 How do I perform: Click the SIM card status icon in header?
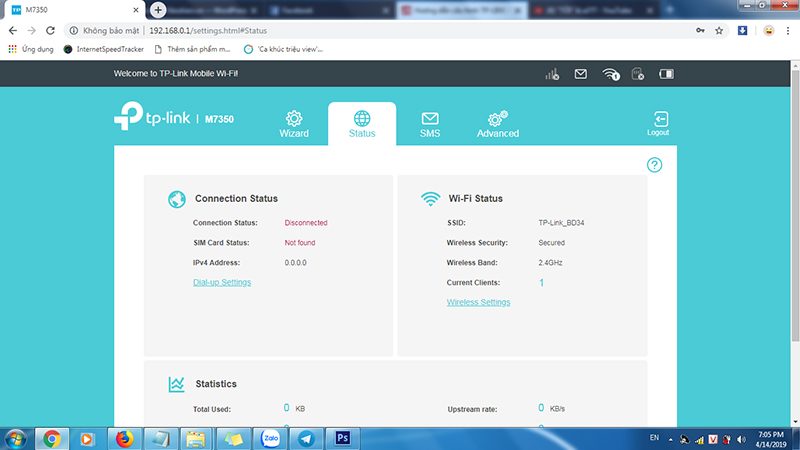click(638, 74)
